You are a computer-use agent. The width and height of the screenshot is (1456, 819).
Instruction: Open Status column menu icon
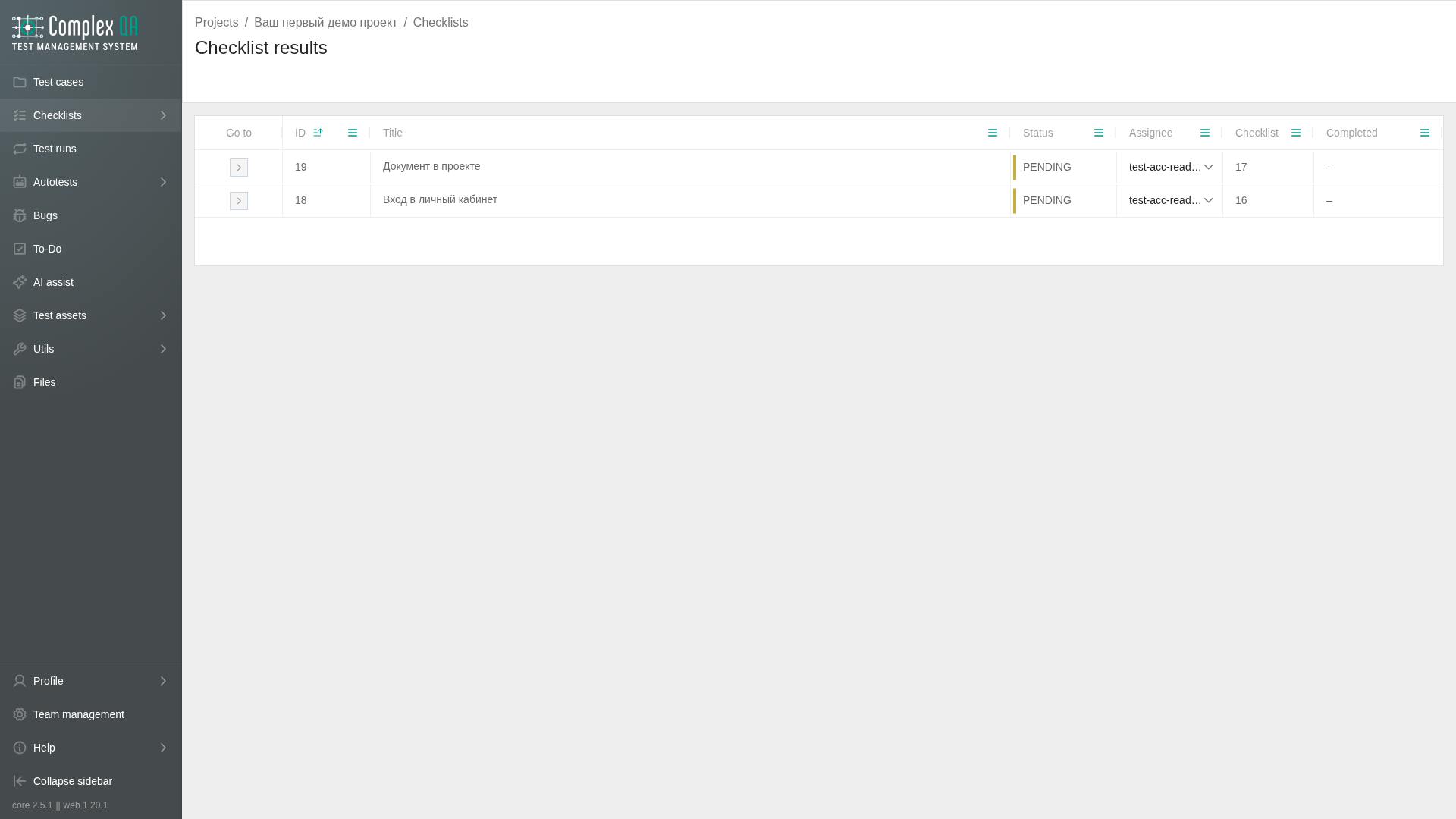click(1099, 133)
